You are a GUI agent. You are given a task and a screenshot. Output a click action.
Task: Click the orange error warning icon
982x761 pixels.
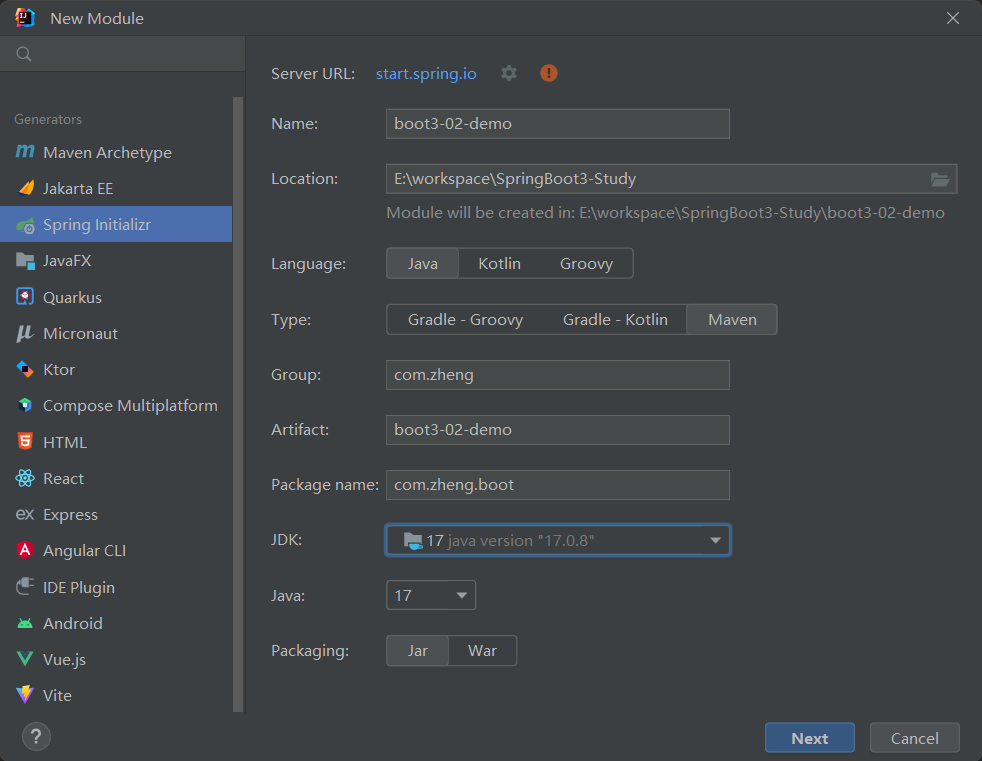(x=548, y=73)
